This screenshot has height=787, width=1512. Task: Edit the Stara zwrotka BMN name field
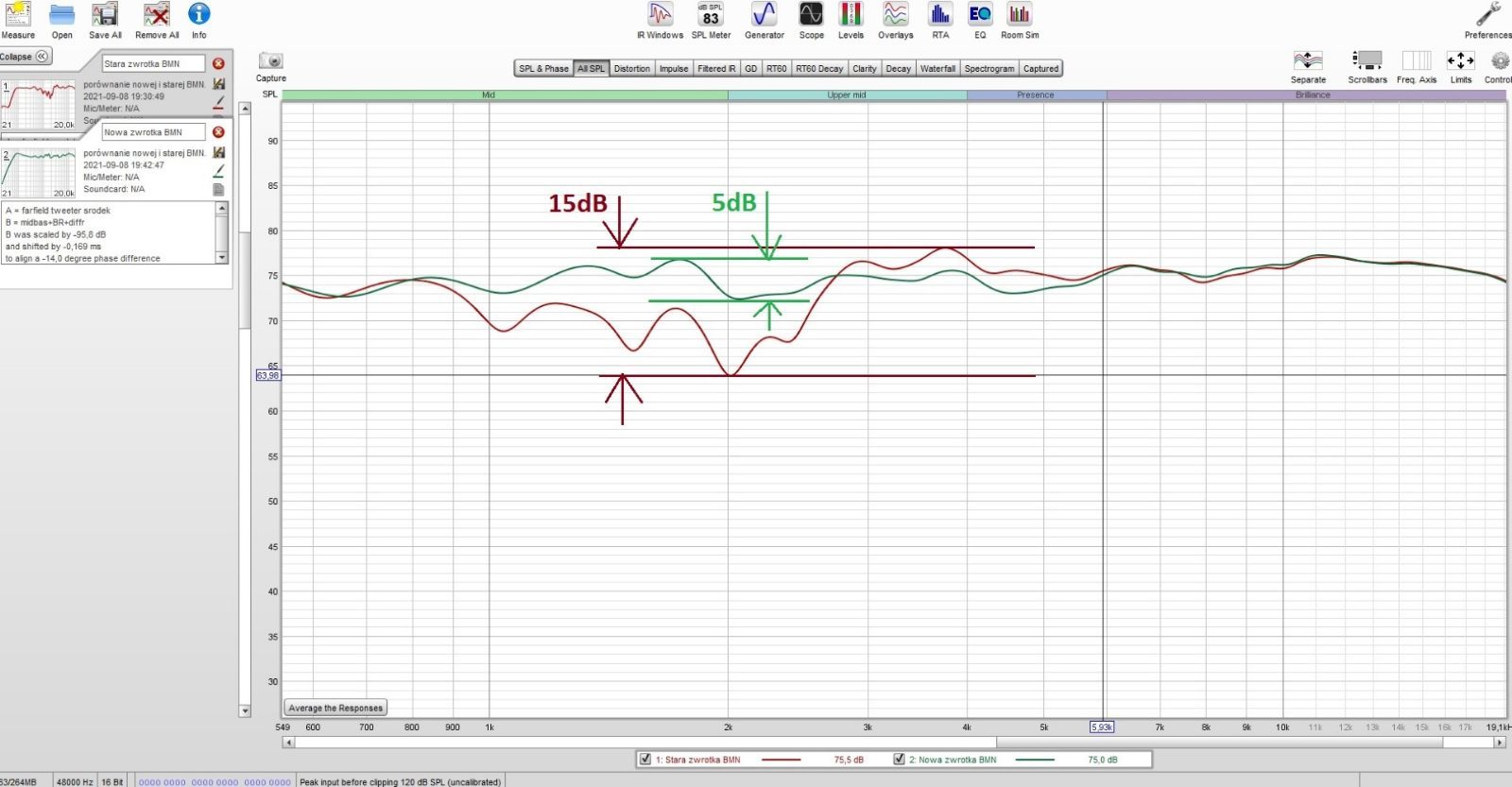(x=153, y=63)
